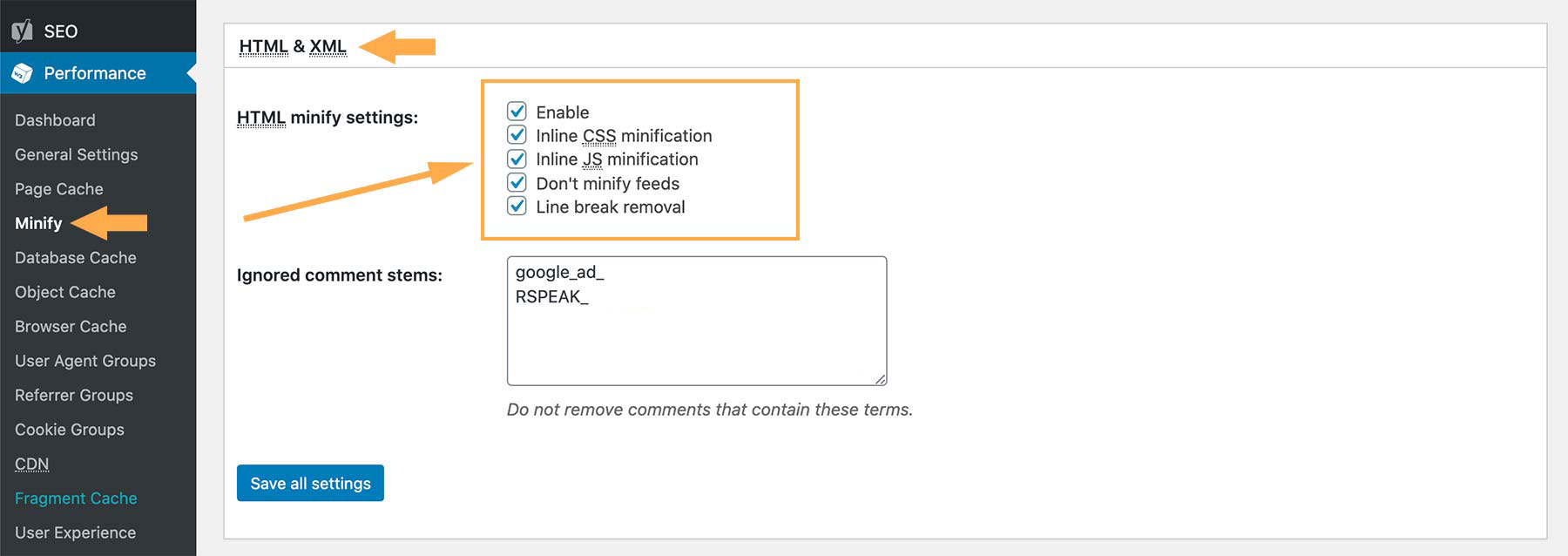Click the Yoast SEO icon
This screenshot has width=1568, height=556.
point(22,31)
